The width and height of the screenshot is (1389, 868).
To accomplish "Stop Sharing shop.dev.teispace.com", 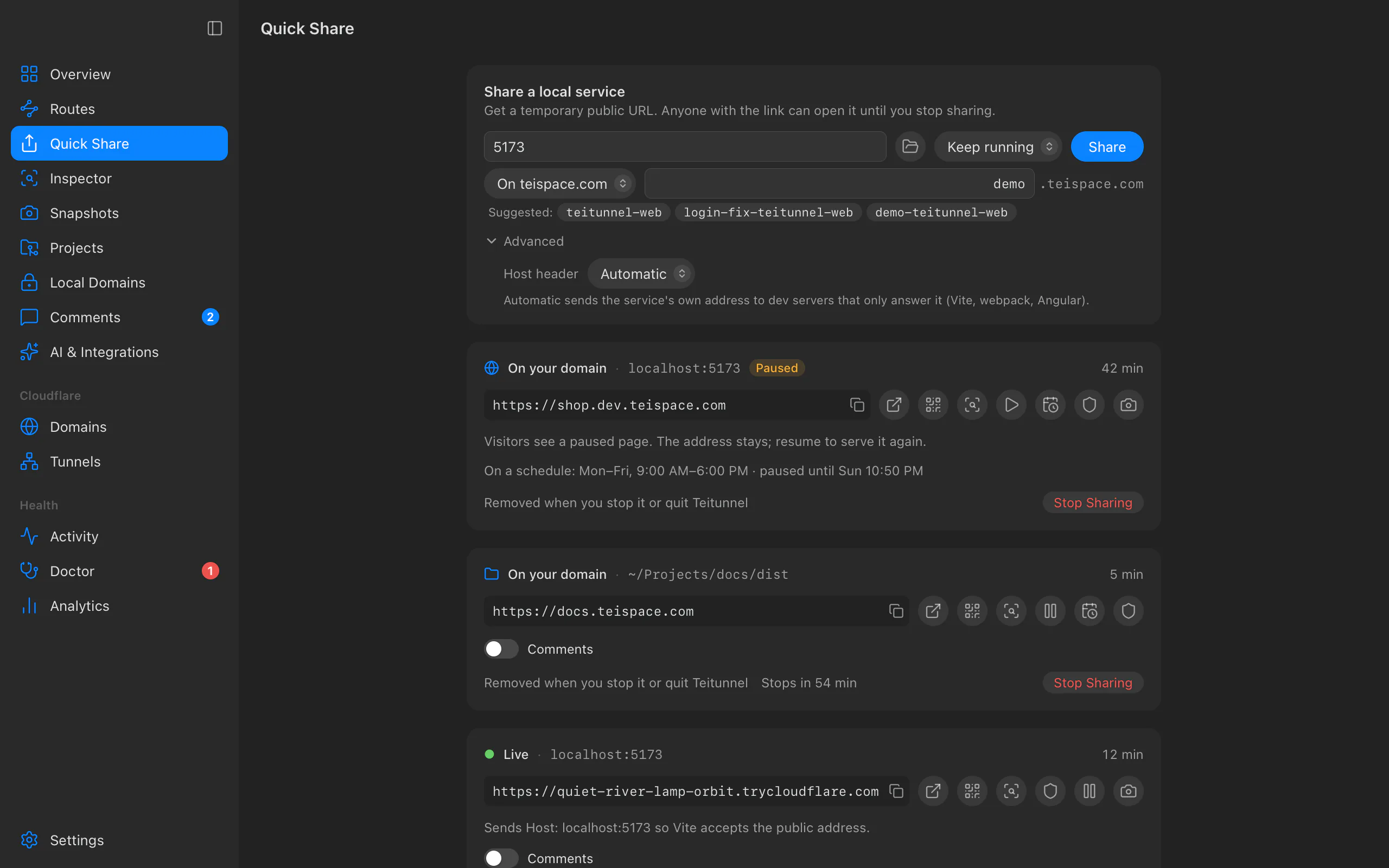I will (1093, 502).
